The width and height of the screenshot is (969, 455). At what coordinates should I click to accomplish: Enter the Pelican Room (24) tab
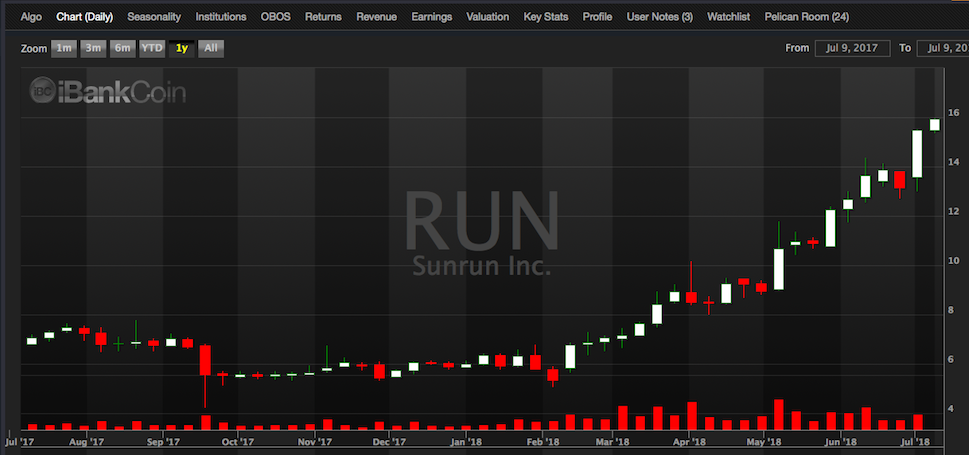click(806, 17)
